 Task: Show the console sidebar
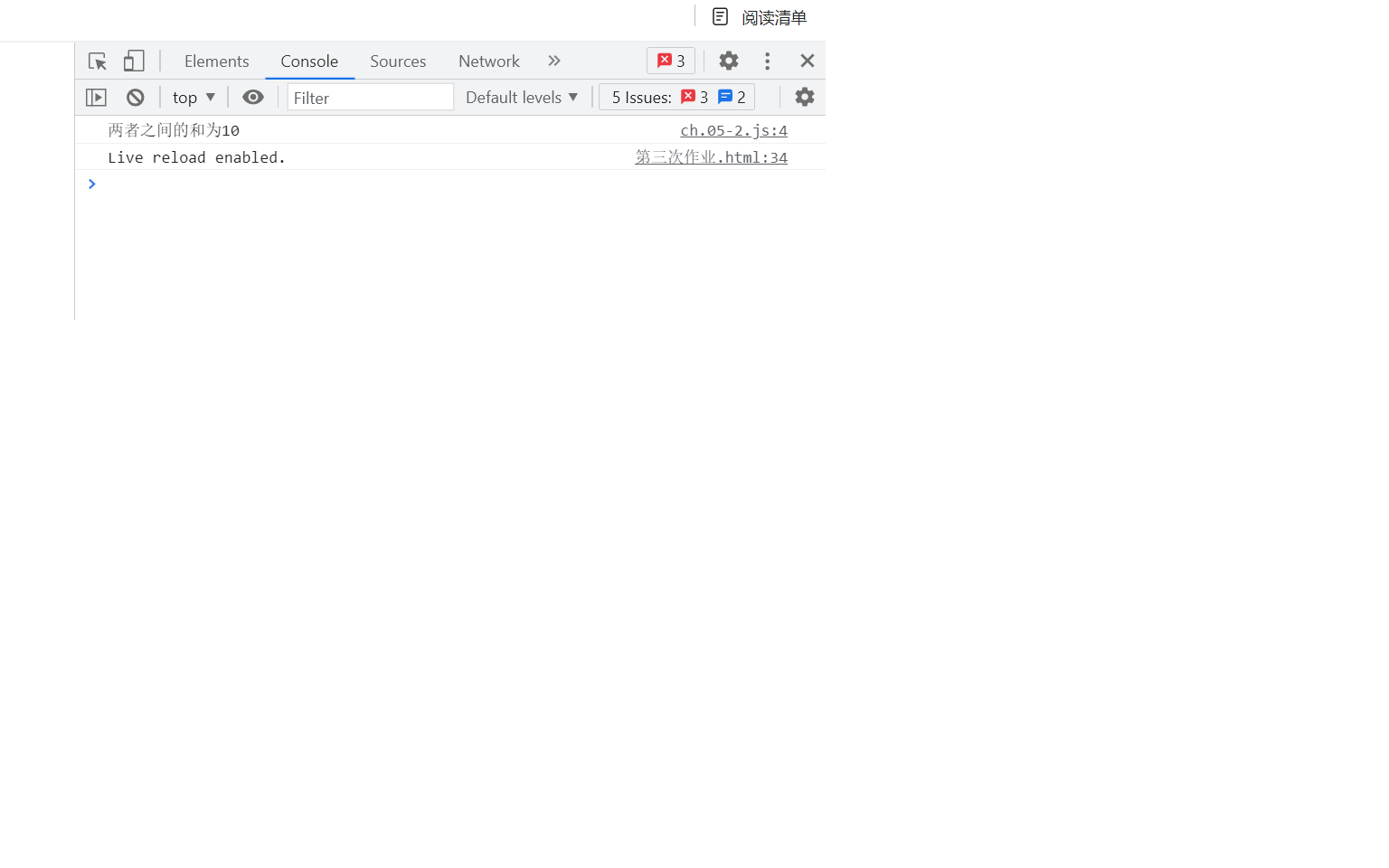coord(96,97)
